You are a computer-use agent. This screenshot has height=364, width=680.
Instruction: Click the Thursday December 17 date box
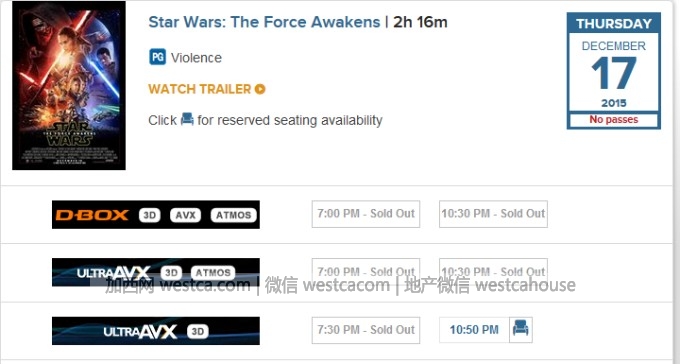614,71
